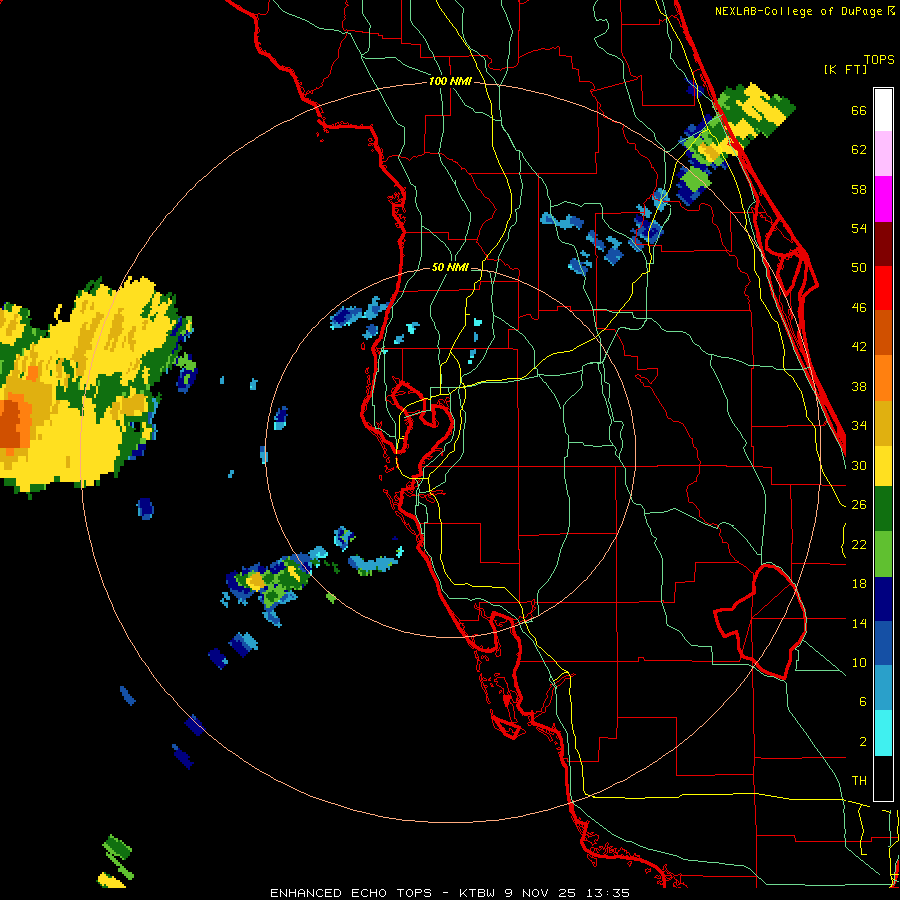Screen dimensions: 900x900
Task: Click the 42 legend value
Action: coord(859,347)
